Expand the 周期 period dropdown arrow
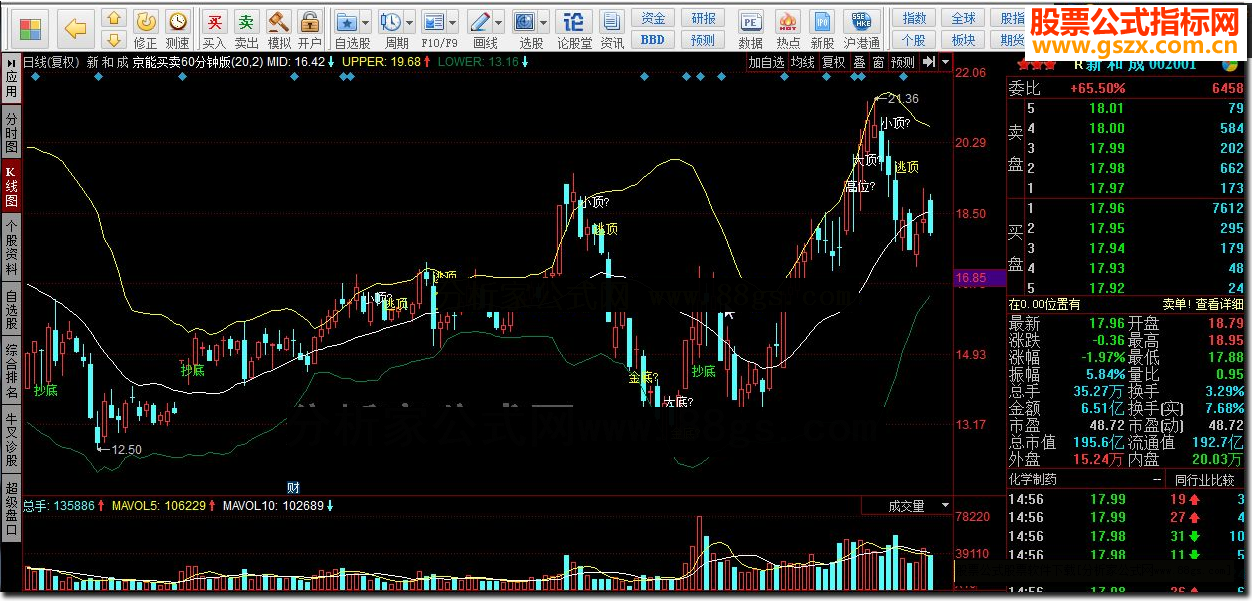 [411, 21]
